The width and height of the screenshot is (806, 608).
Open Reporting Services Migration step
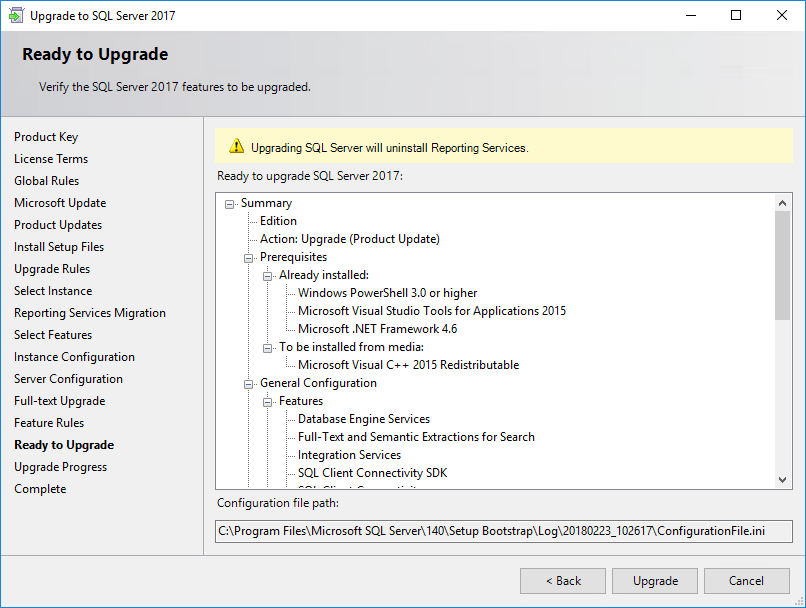pos(90,313)
